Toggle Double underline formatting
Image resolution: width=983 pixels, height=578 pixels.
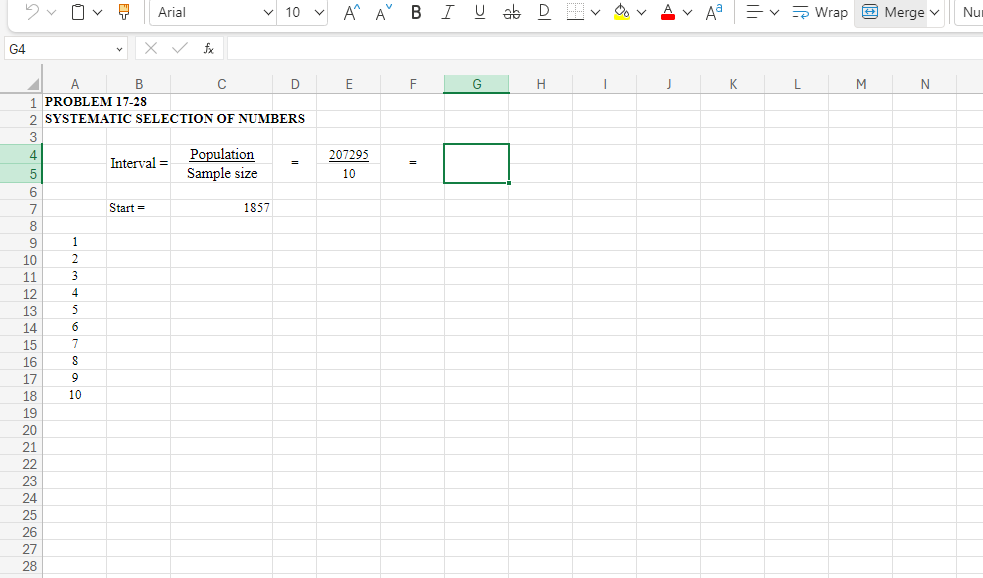pos(544,12)
